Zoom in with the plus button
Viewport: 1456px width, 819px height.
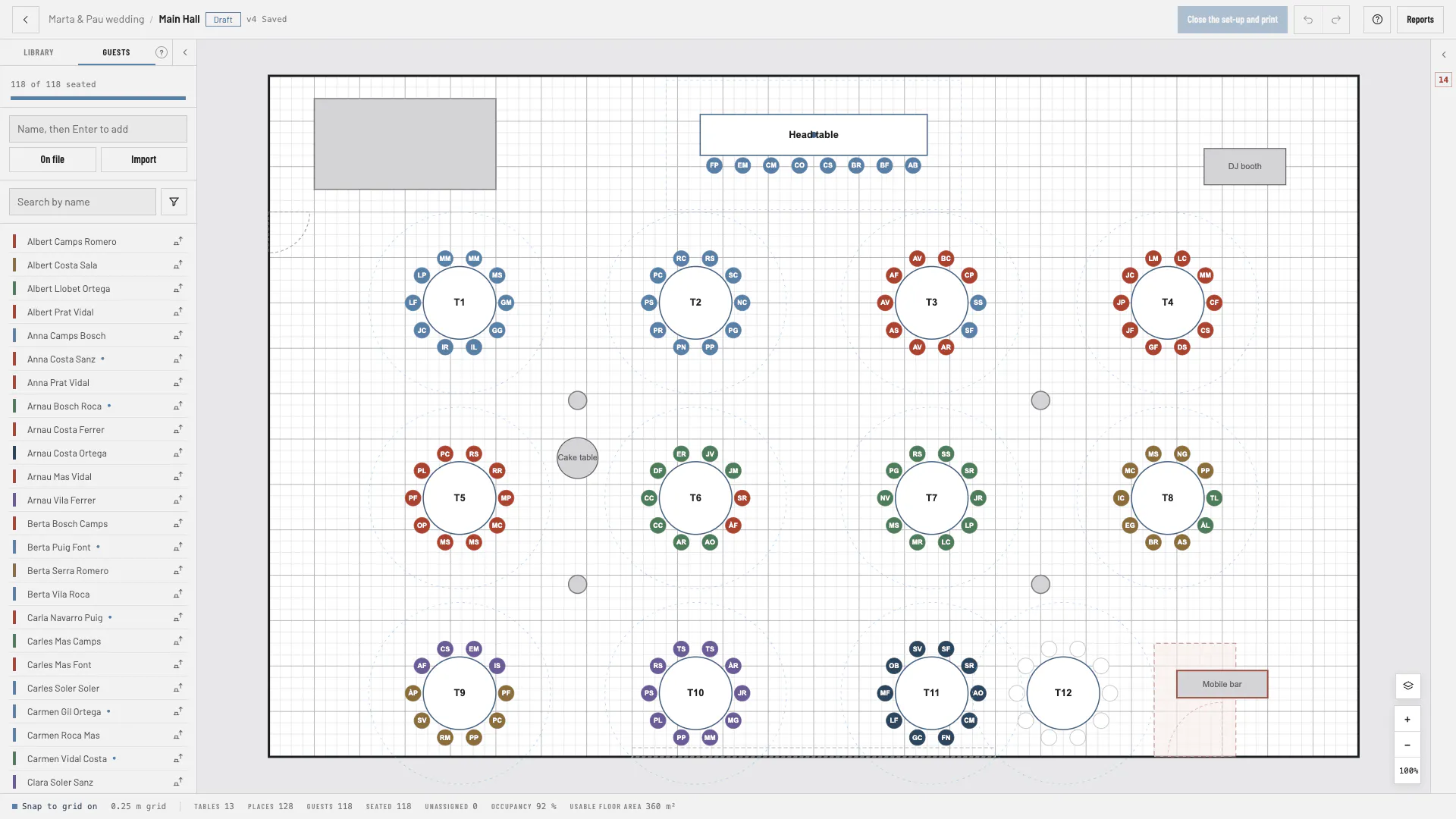click(x=1407, y=719)
